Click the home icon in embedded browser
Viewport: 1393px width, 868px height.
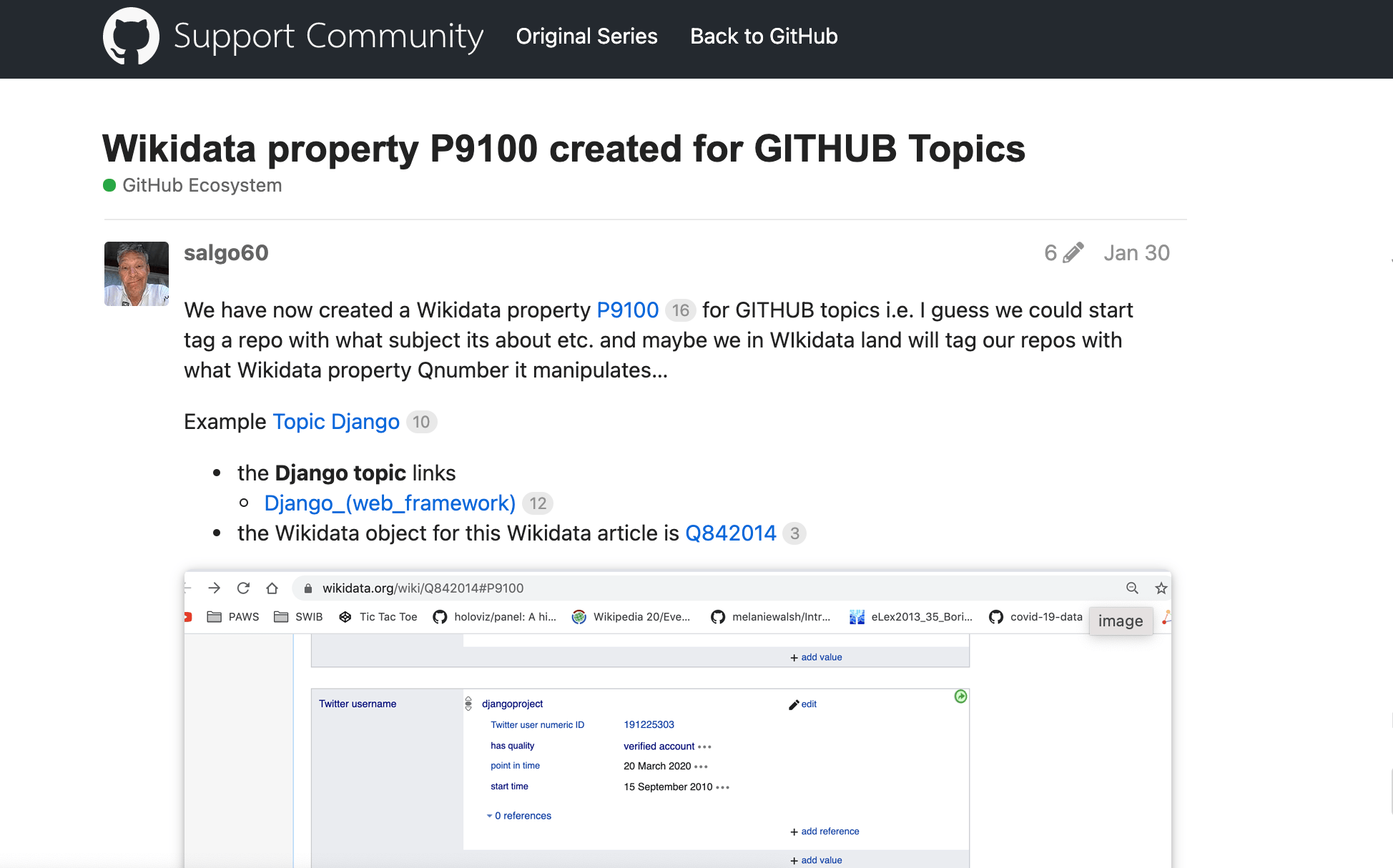coord(272,588)
